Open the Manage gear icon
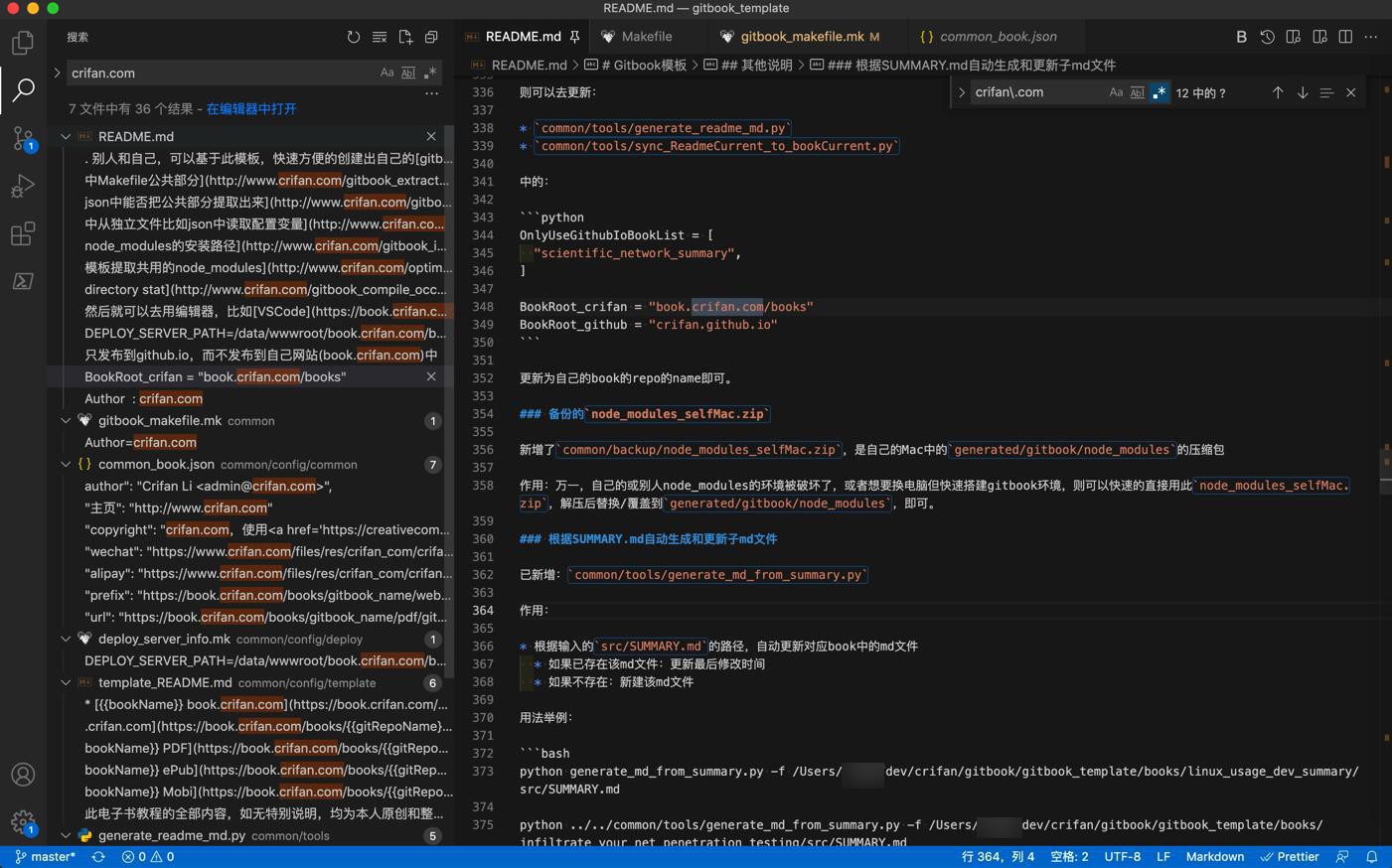The width and height of the screenshot is (1392, 868). pyautogui.click(x=22, y=822)
